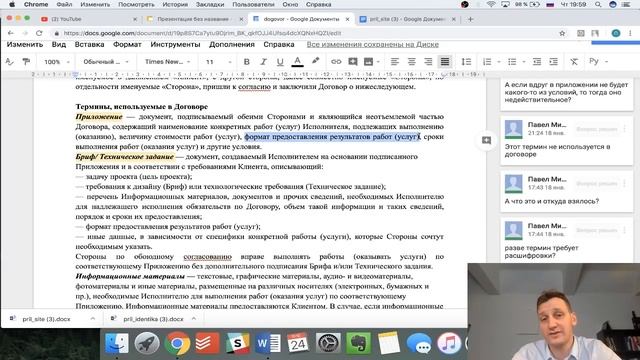This screenshot has height=360, width=640.
Task: Open Microsoft Word from the Dock
Action: (268, 343)
